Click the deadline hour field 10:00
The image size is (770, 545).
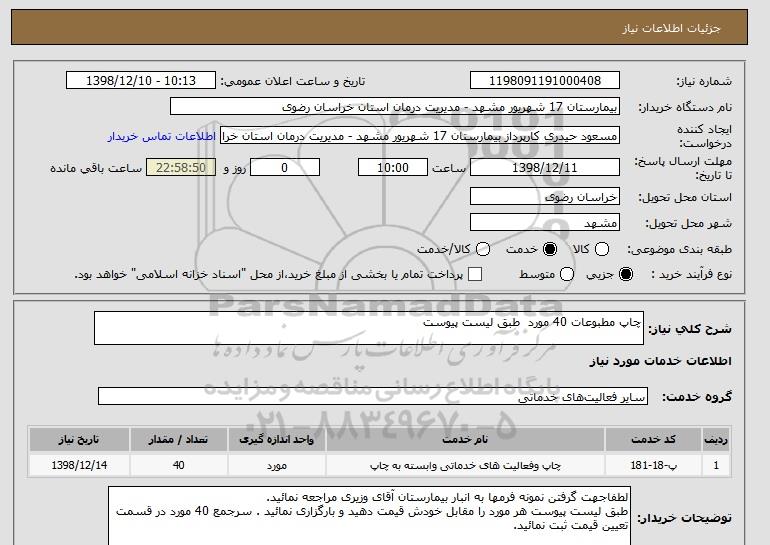point(393,167)
